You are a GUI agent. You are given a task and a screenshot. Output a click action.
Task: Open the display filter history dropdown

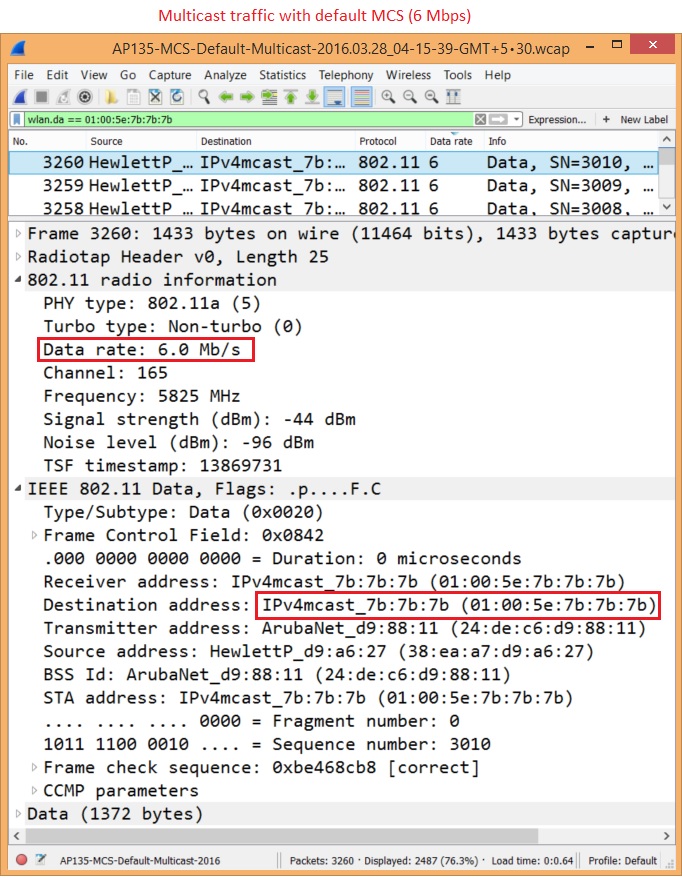516,120
